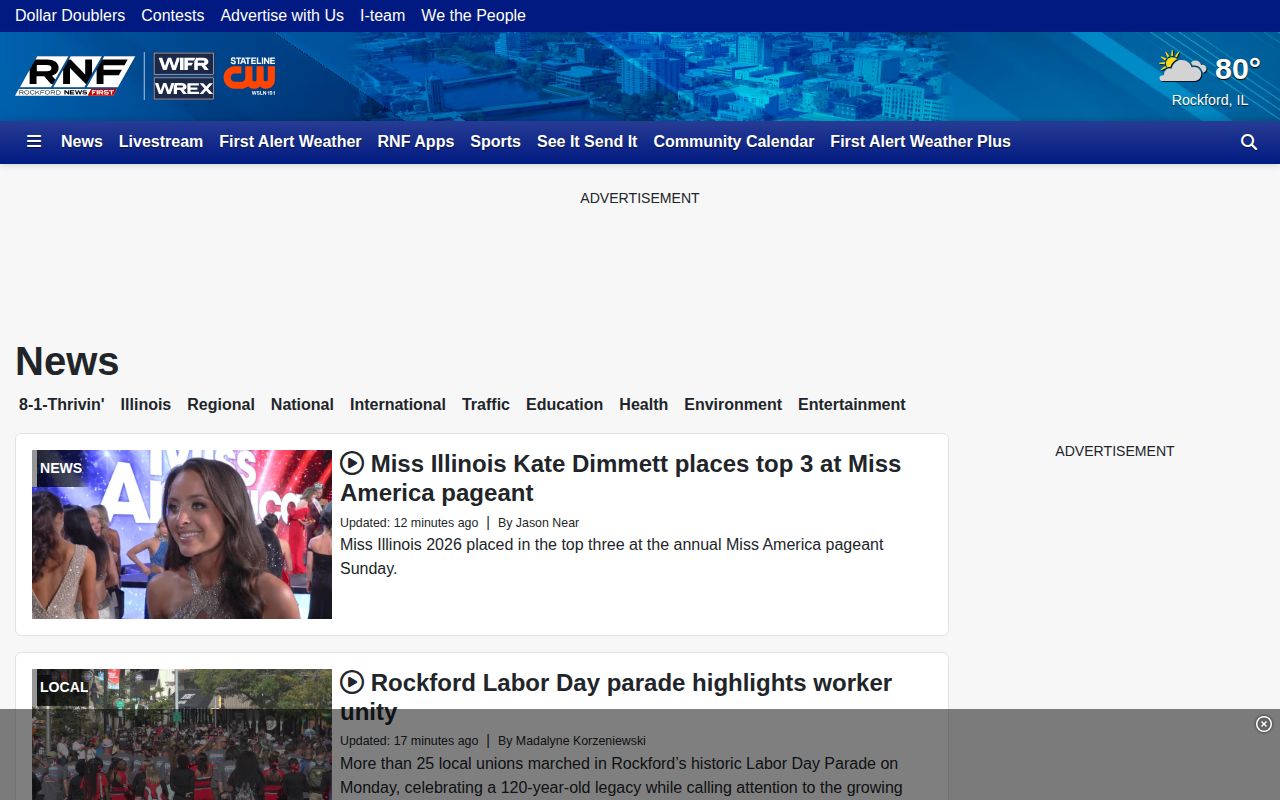Select the Regional news category

point(221,404)
